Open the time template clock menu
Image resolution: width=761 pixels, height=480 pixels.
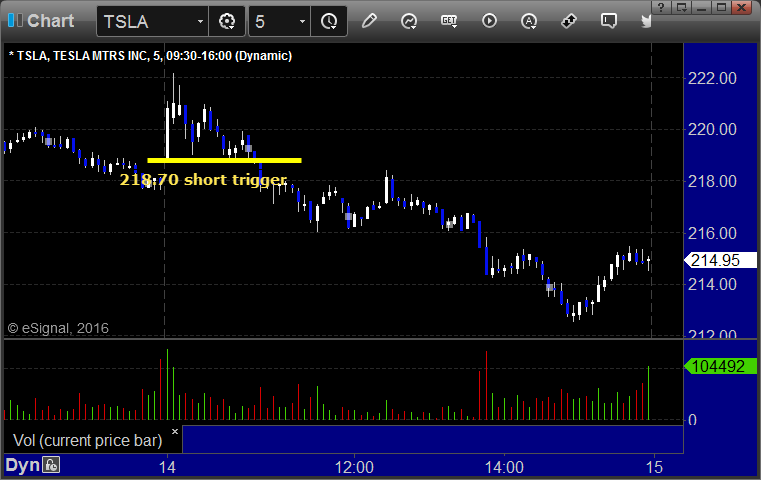tap(329, 21)
